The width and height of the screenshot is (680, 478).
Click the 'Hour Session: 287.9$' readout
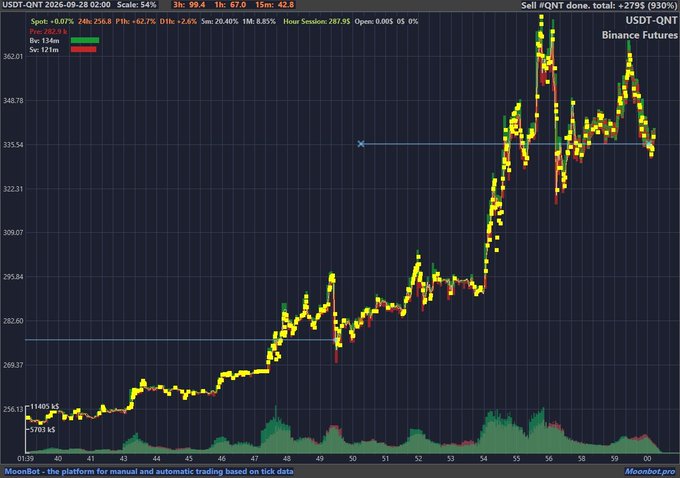coord(317,21)
